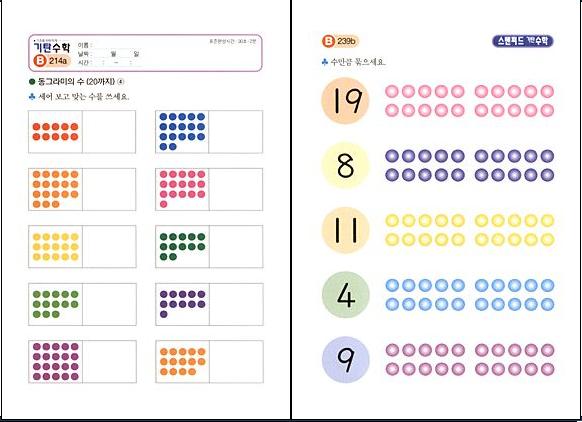Click the first pink bead in the 19 row
Image resolution: width=582 pixels, height=422 pixels.
point(392,91)
